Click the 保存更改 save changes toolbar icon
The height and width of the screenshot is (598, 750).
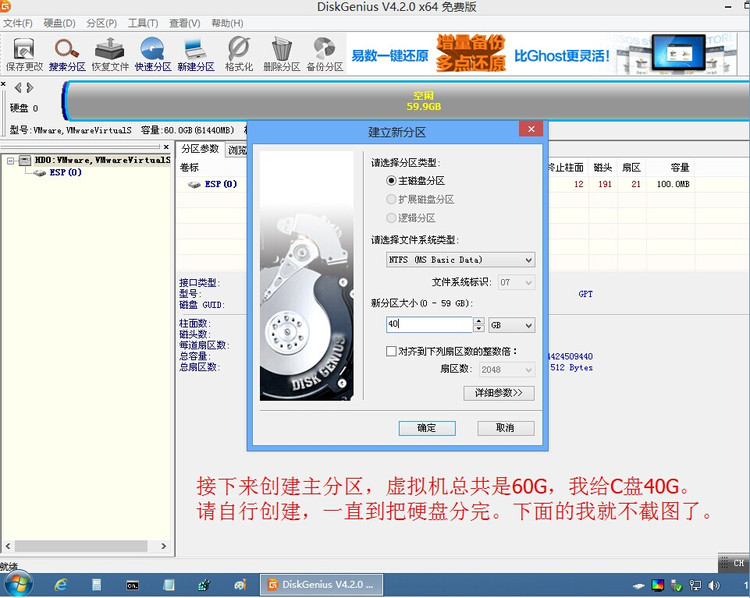coord(24,53)
